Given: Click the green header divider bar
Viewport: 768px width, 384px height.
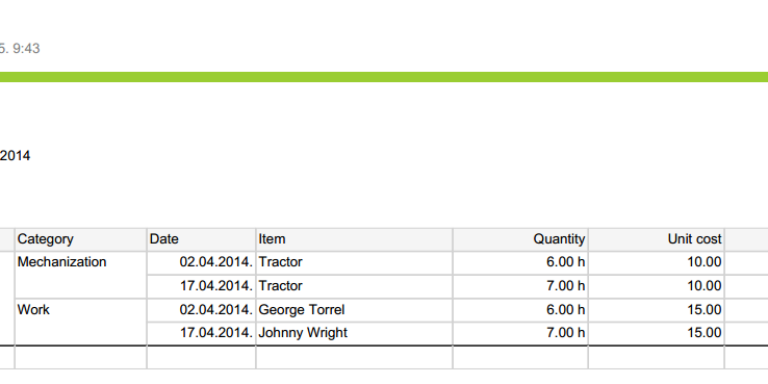Looking at the screenshot, I should coord(384,77).
